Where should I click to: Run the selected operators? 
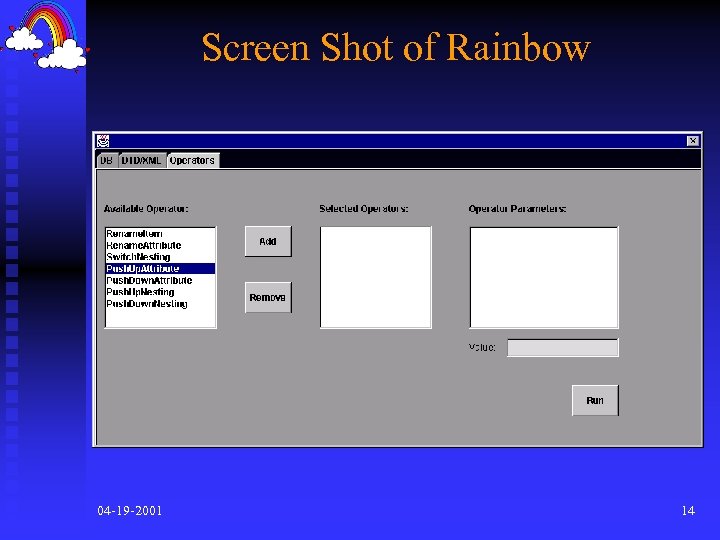point(595,400)
